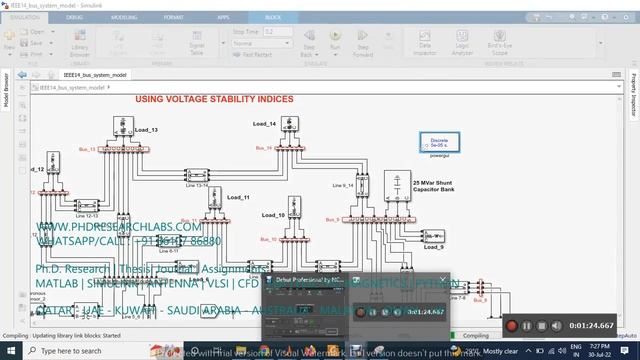This screenshot has width=640, height=360.
Task: Expand the Run dropdown arrow
Action: (x=335, y=55)
